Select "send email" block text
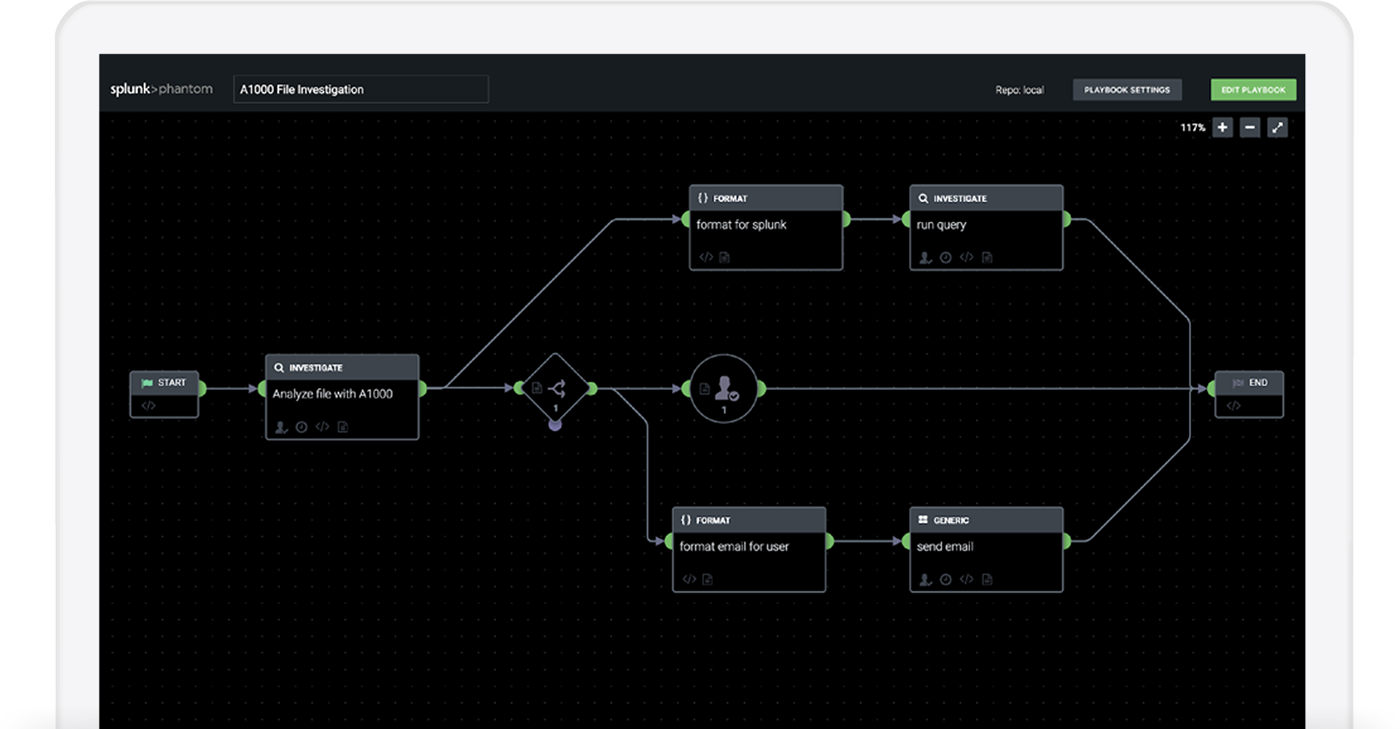Image resolution: width=1400 pixels, height=729 pixels. pyautogui.click(x=945, y=547)
